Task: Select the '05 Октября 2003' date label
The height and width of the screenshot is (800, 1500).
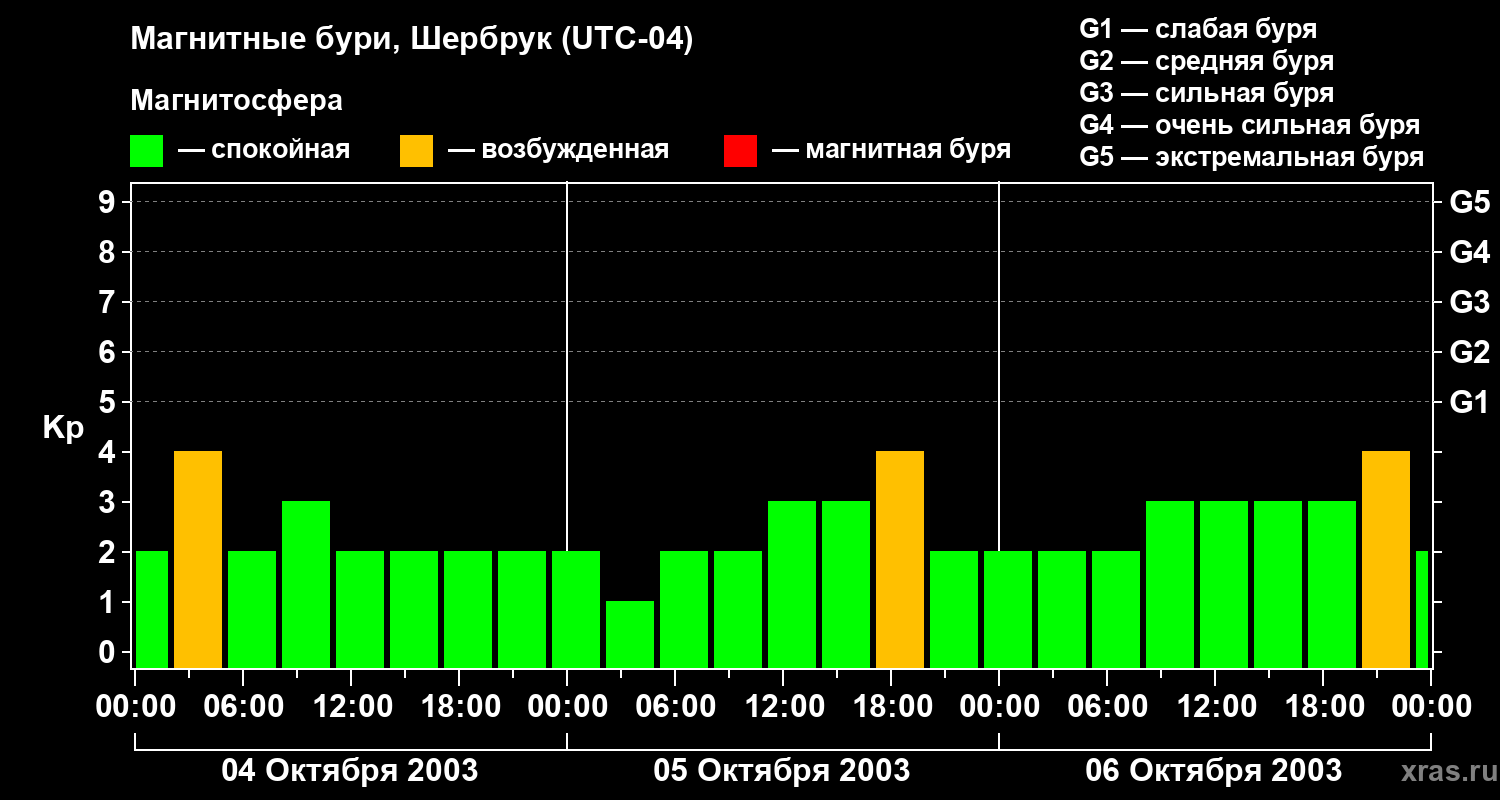Action: pos(782,770)
